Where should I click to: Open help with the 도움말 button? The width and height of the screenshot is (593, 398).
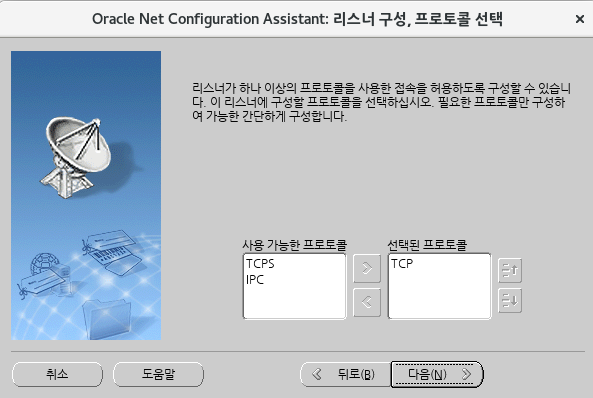click(x=158, y=374)
